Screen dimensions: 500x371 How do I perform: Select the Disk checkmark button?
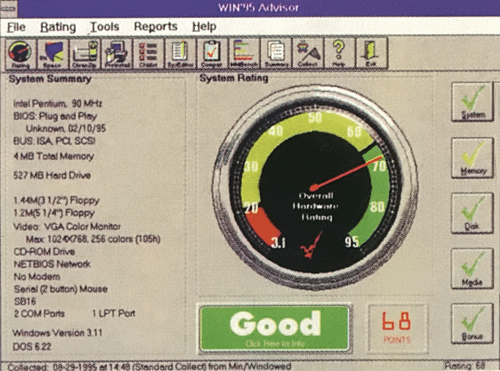pyautogui.click(x=473, y=213)
